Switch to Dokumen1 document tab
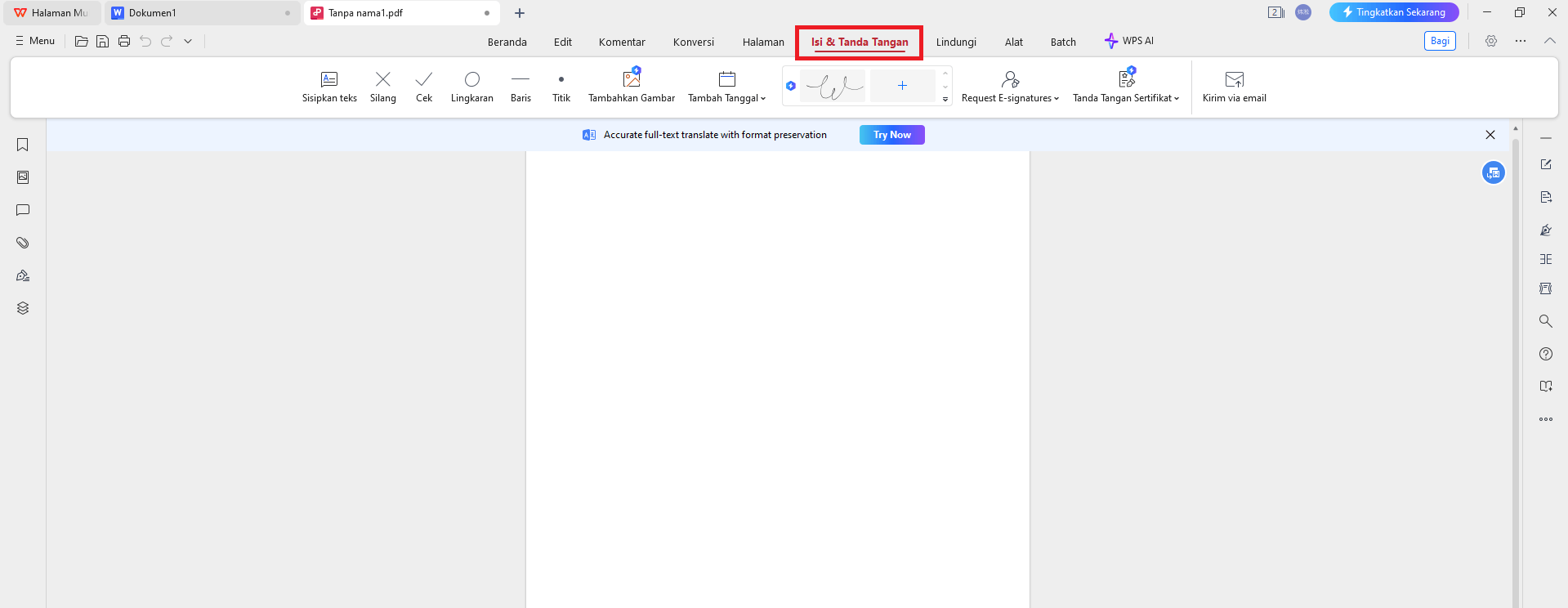This screenshot has height=608, width=1568. point(202,13)
